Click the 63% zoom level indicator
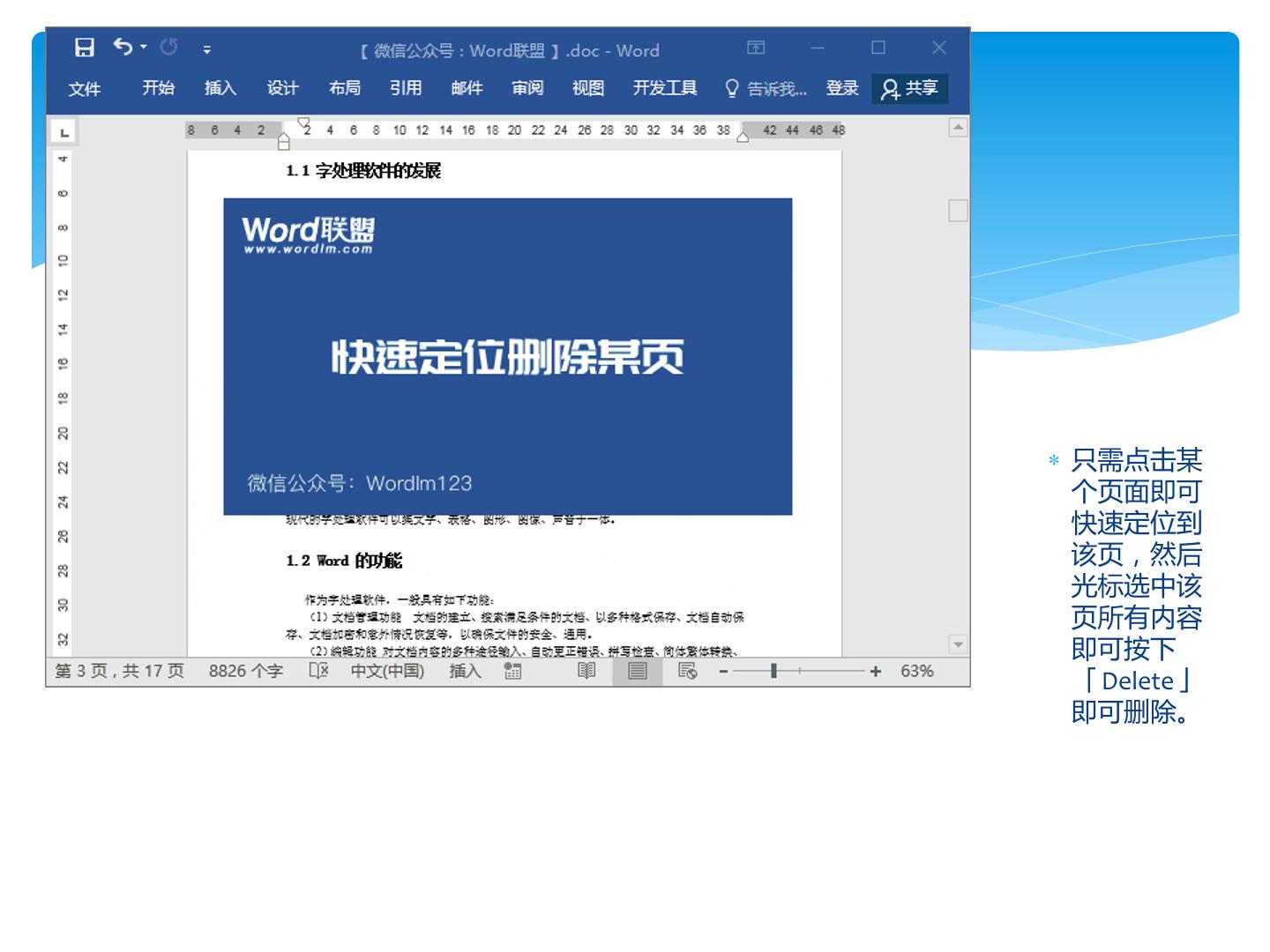Viewport: 1270px width, 952px height. click(917, 671)
